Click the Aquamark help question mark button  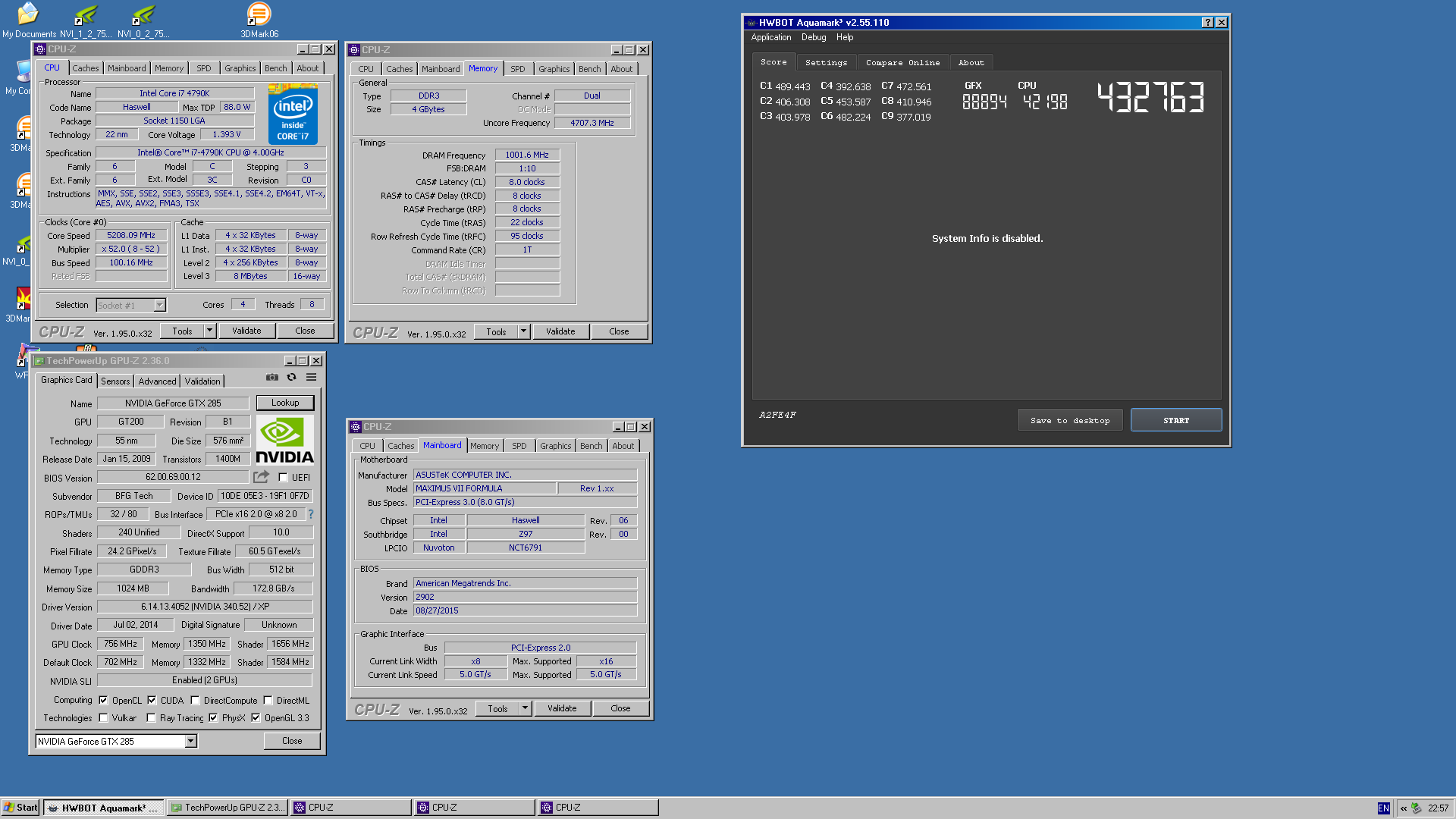point(1207,23)
